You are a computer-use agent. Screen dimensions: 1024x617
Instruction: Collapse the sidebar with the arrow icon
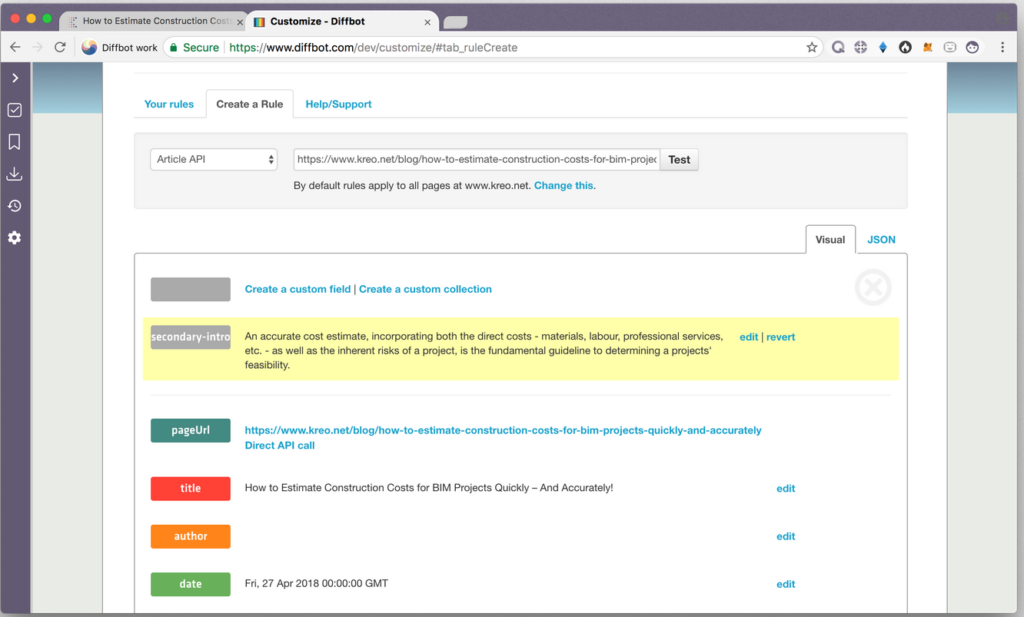click(x=14, y=77)
